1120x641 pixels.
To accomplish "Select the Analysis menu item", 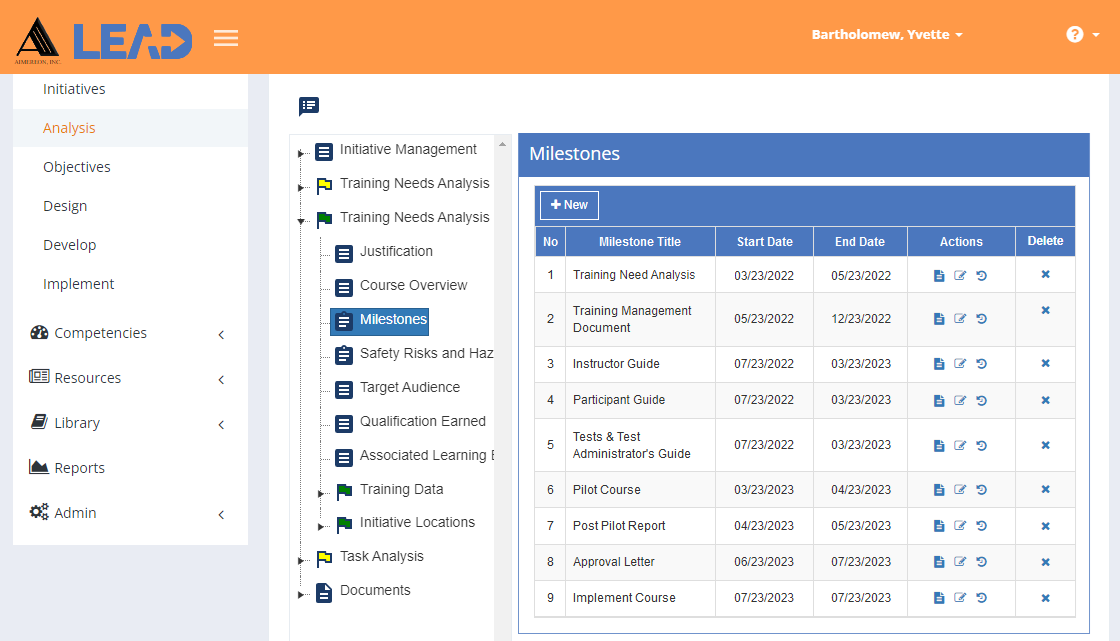I will pos(69,128).
